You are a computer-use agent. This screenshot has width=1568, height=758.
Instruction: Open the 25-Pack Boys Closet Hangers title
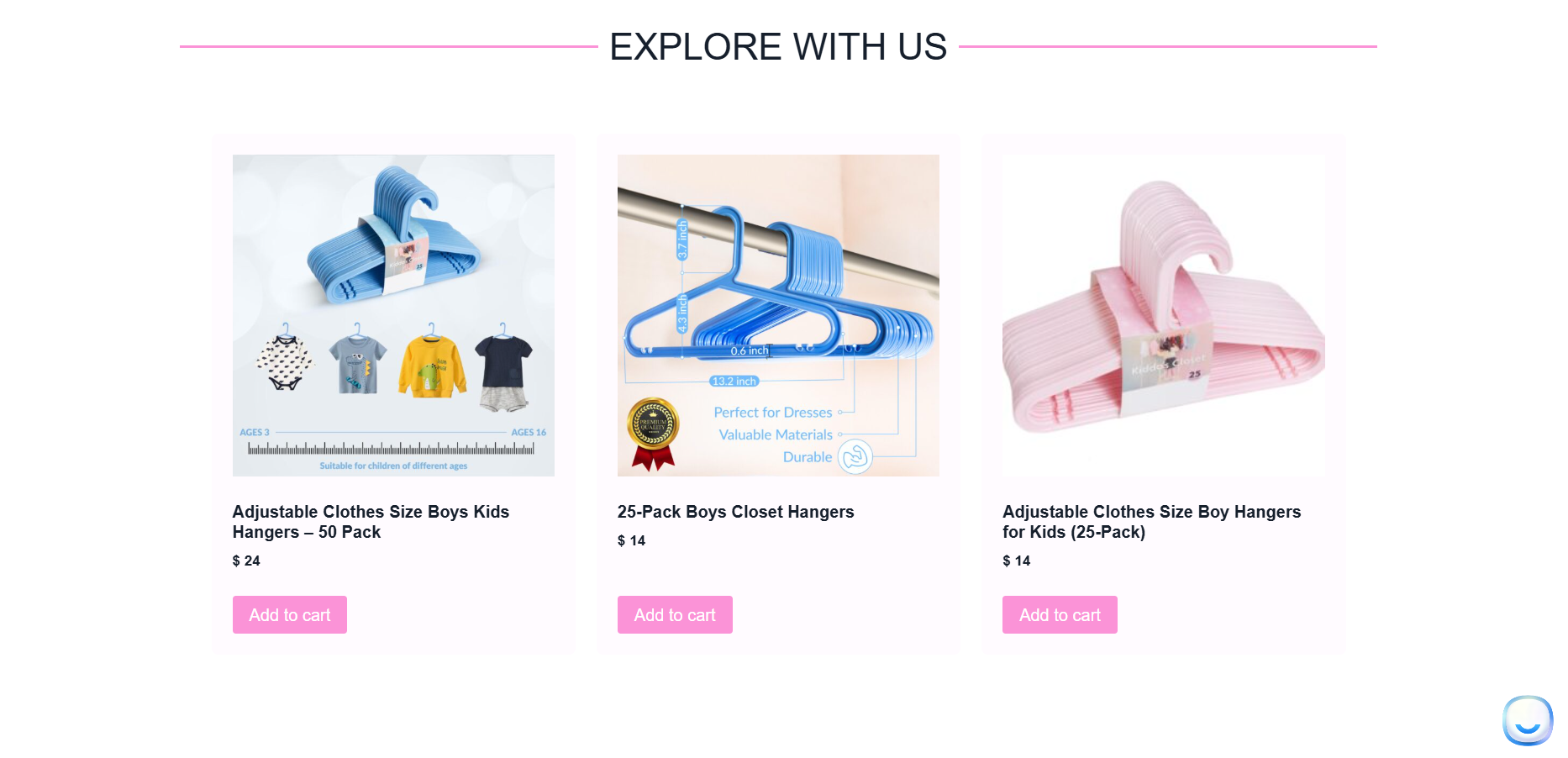735,512
